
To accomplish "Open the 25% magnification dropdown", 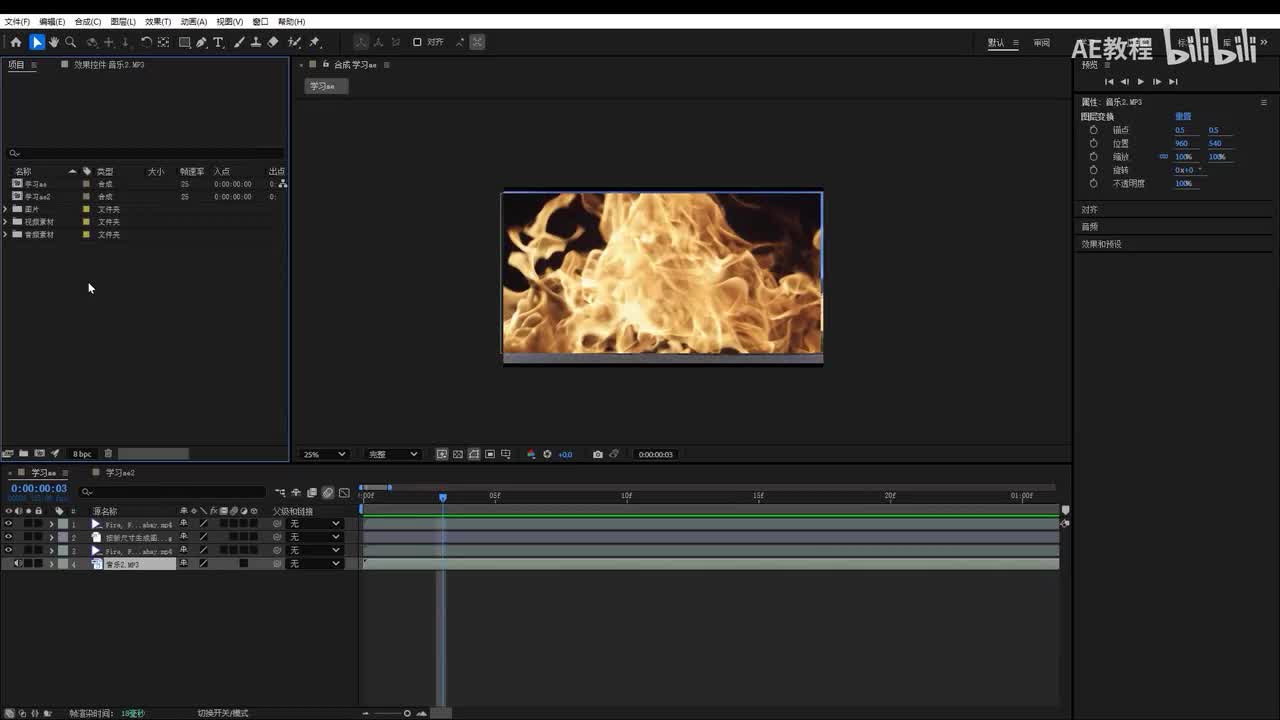I will (x=325, y=454).
